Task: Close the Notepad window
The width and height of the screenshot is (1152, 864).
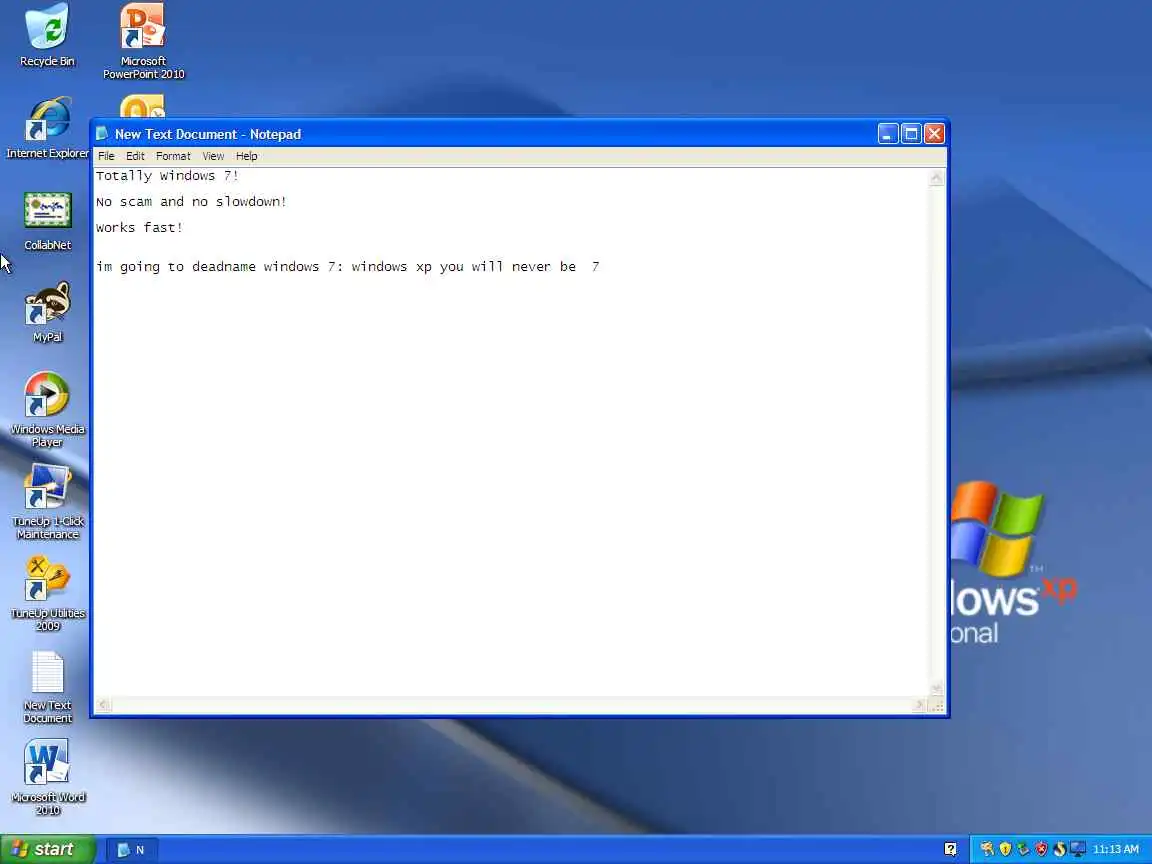Action: pyautogui.click(x=934, y=134)
